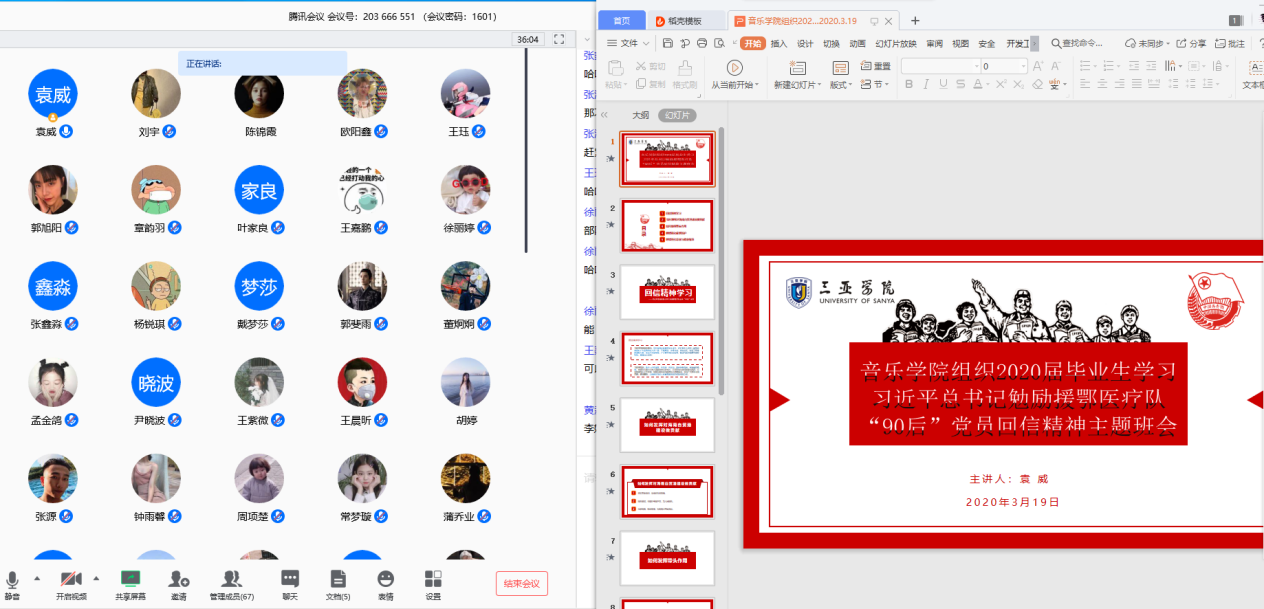The image size is (1264, 609).
Task: Click the 从当前开始 slideshow play icon
Action: click(734, 67)
